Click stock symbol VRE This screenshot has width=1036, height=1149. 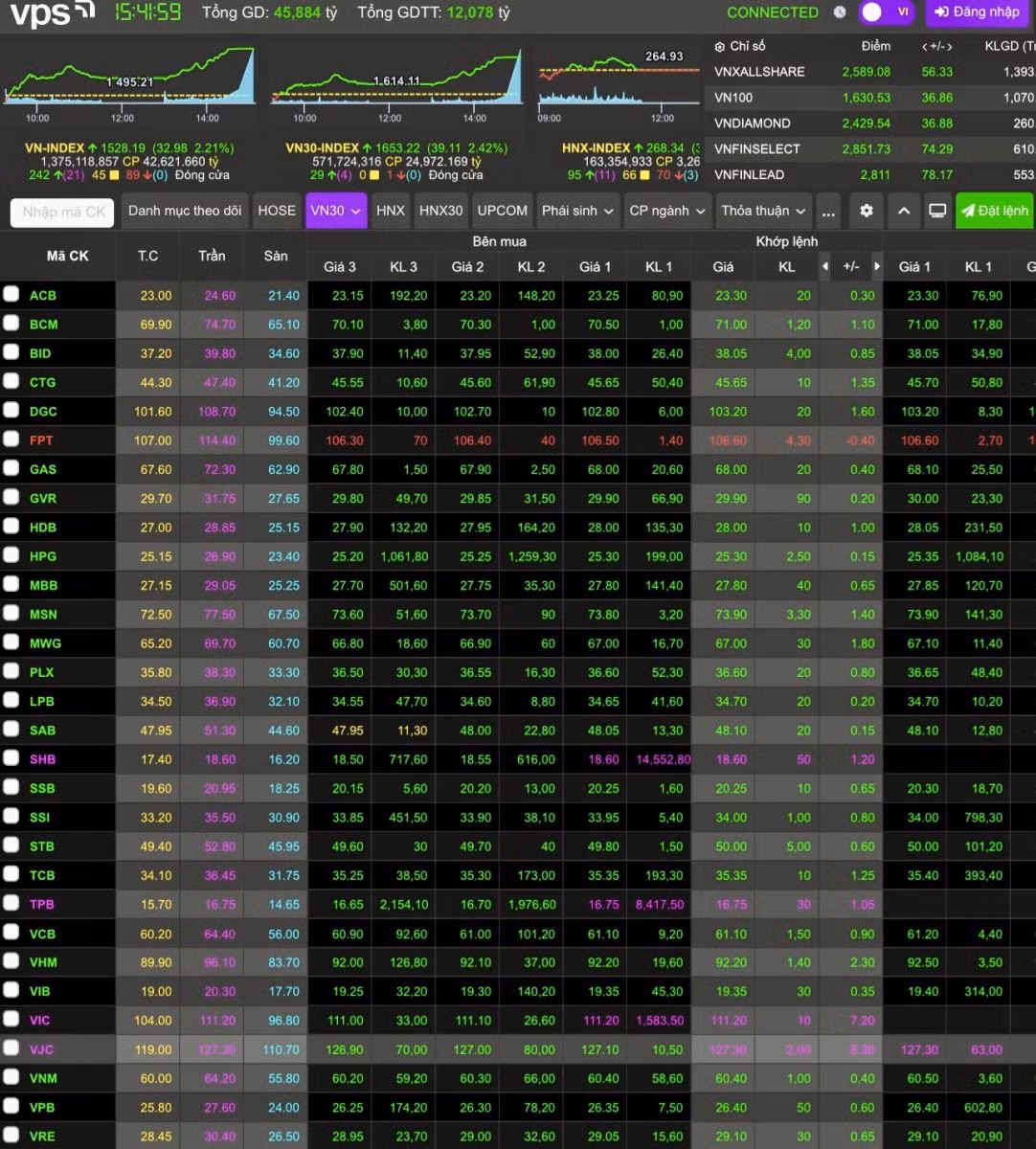[42, 1137]
